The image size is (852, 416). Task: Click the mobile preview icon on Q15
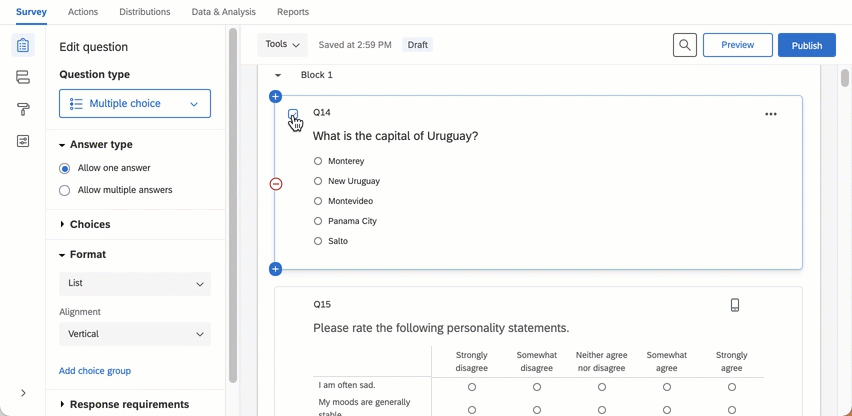(735, 305)
